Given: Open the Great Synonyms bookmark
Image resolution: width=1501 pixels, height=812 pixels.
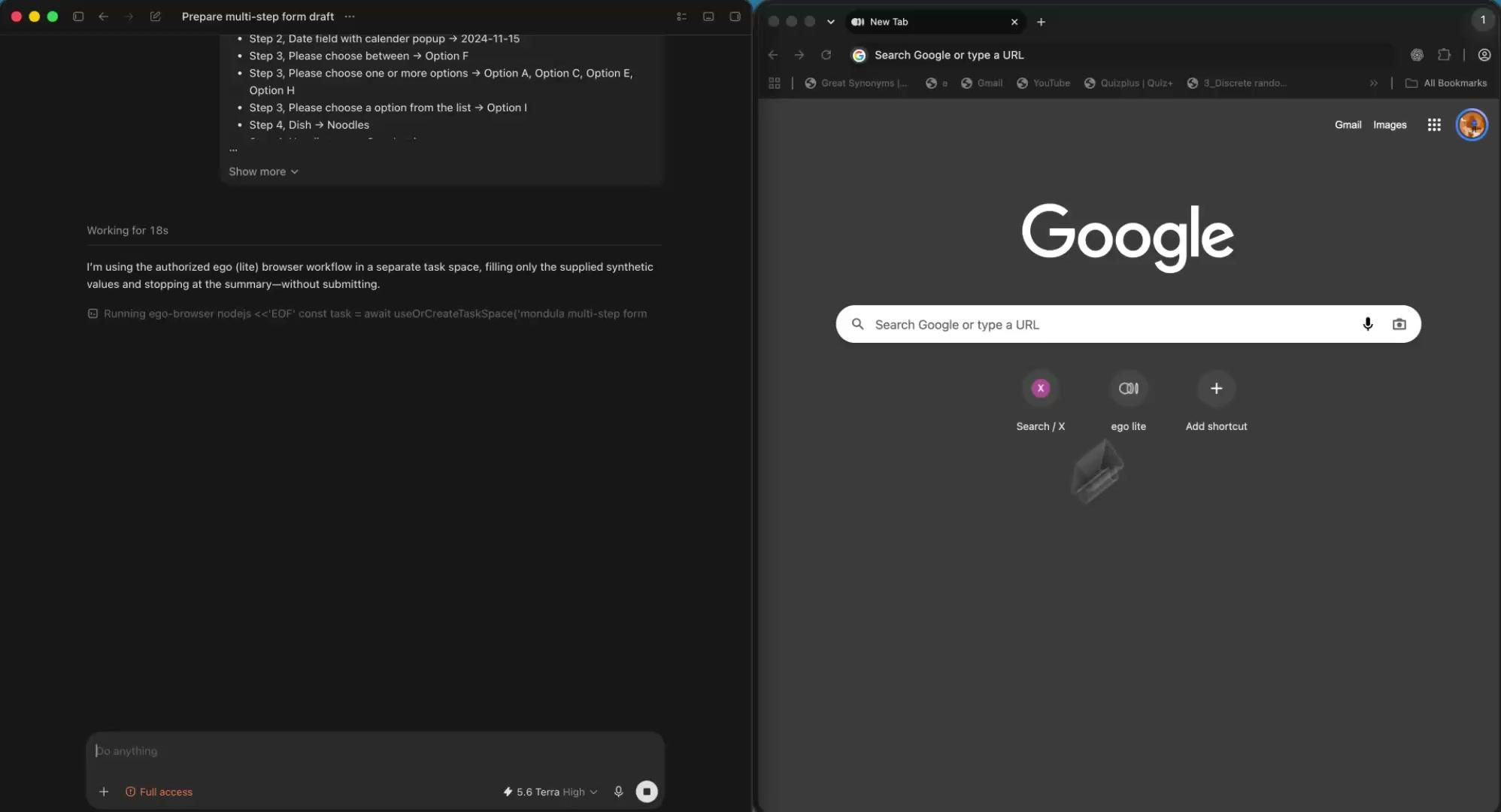Looking at the screenshot, I should coord(857,83).
